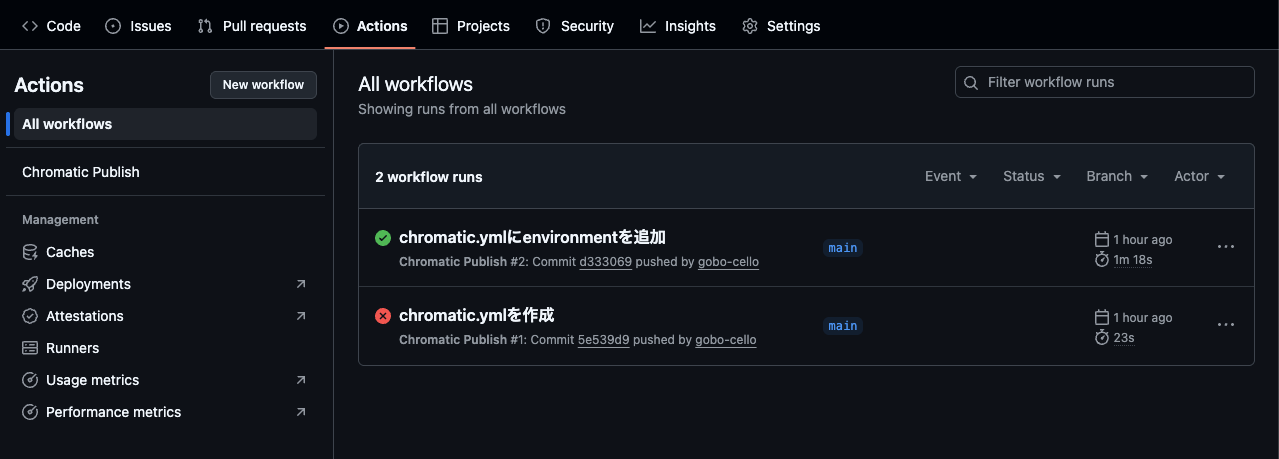Image resolution: width=1279 pixels, height=459 pixels.
Task: Click the Filter workflow runs search field
Action: (1105, 82)
